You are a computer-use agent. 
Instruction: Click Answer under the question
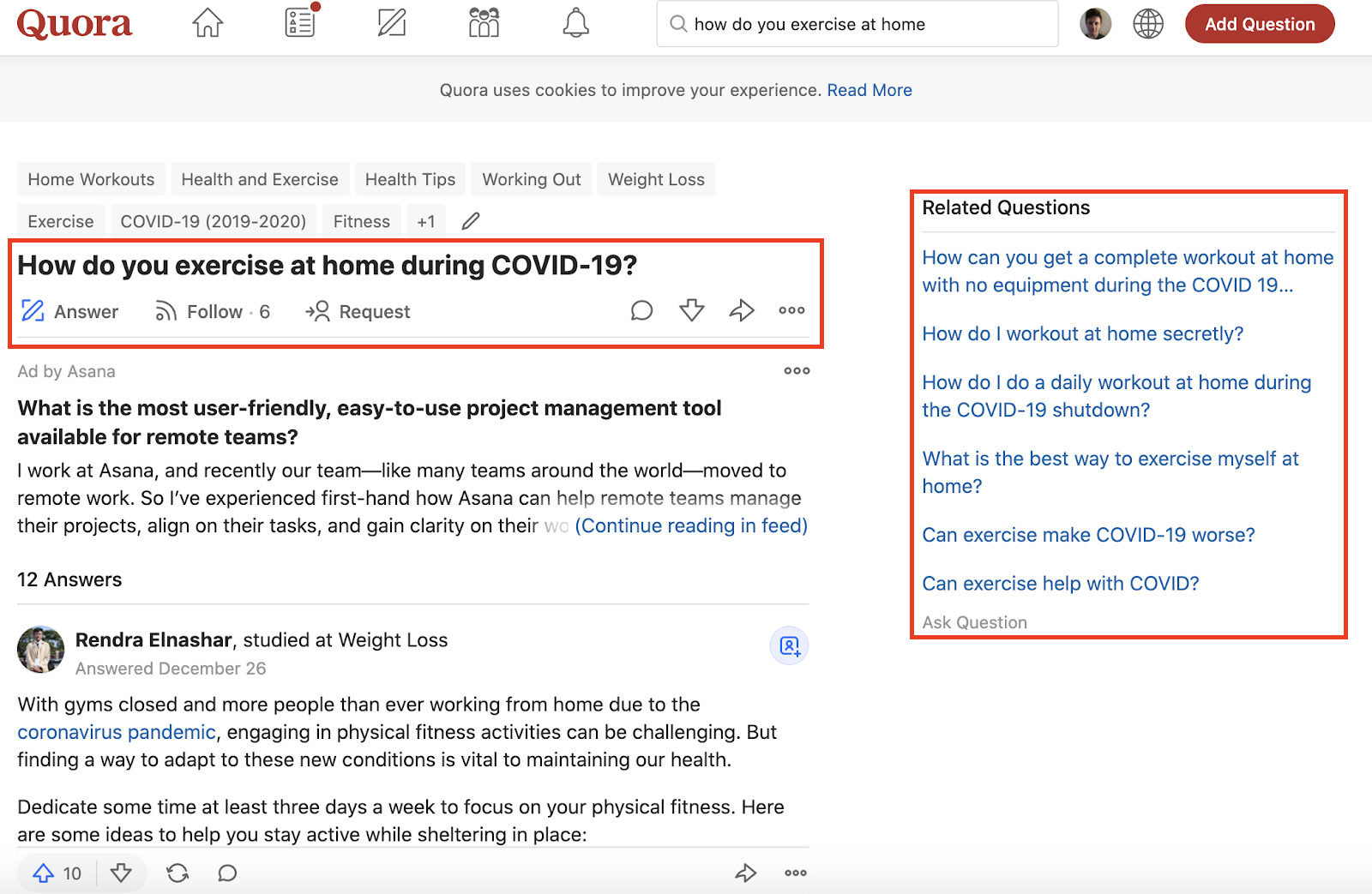point(70,311)
